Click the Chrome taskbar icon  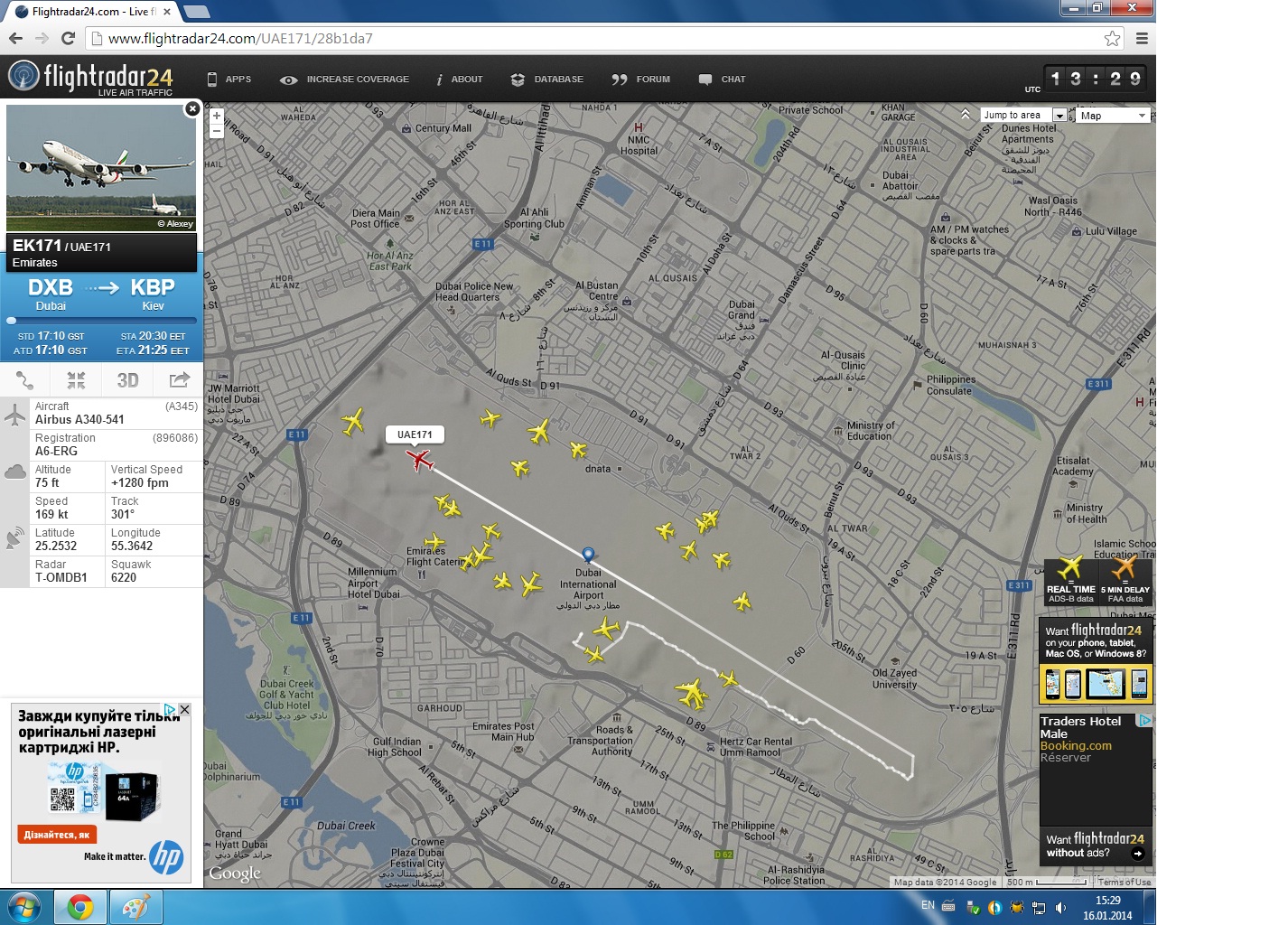(80, 907)
